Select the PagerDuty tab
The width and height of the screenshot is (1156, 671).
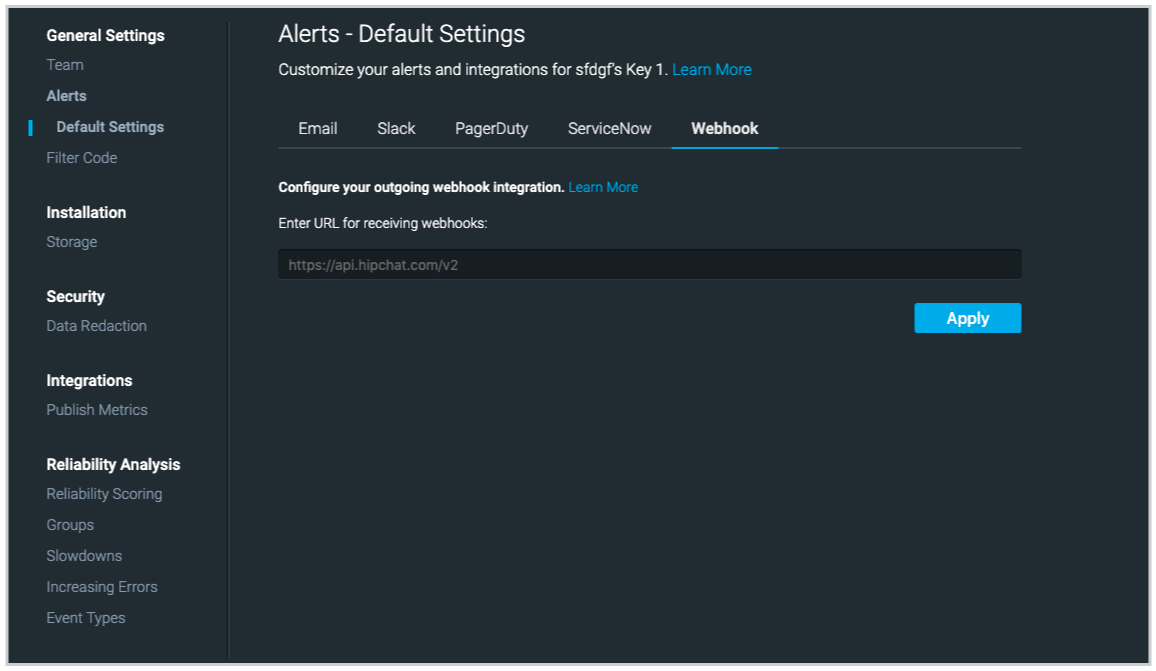tap(491, 128)
